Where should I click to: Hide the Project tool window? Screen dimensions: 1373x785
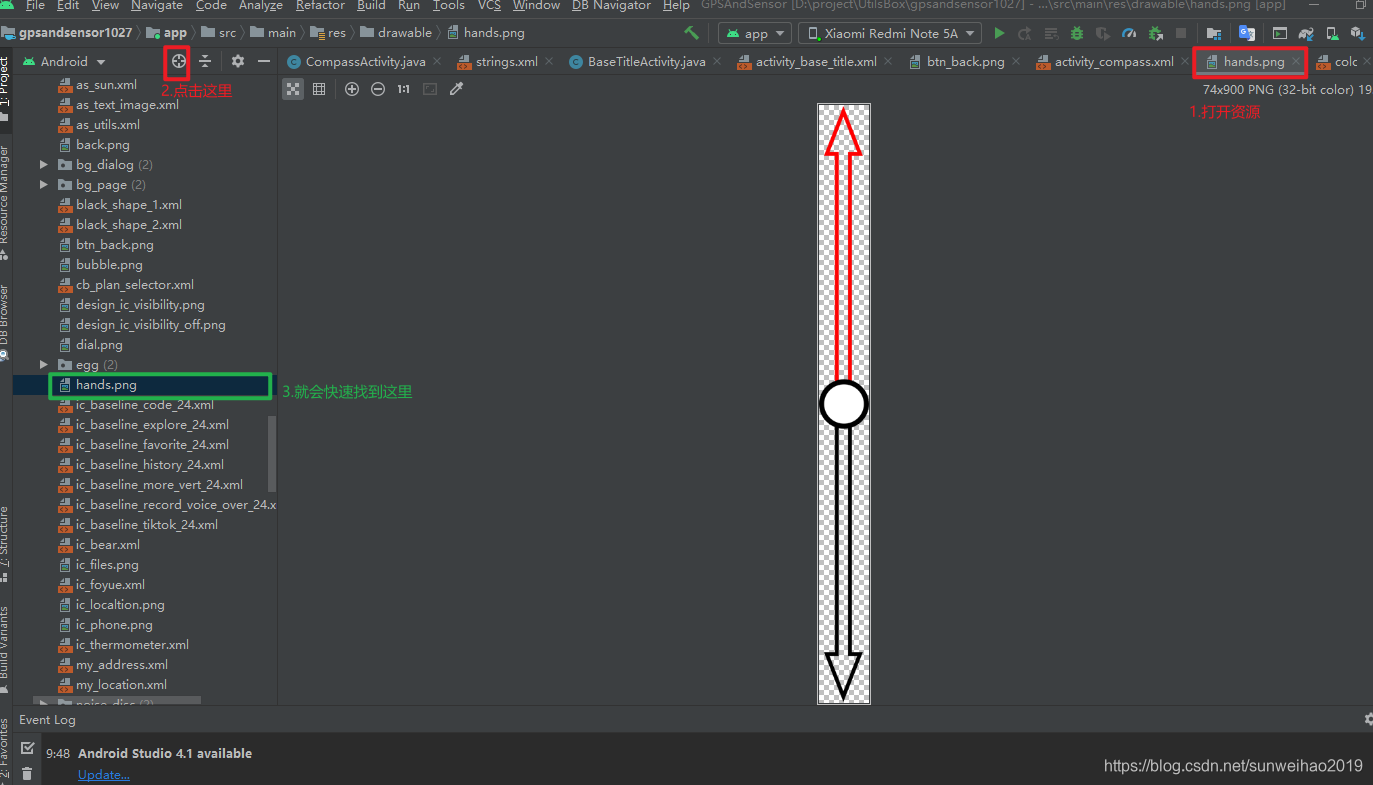click(264, 61)
